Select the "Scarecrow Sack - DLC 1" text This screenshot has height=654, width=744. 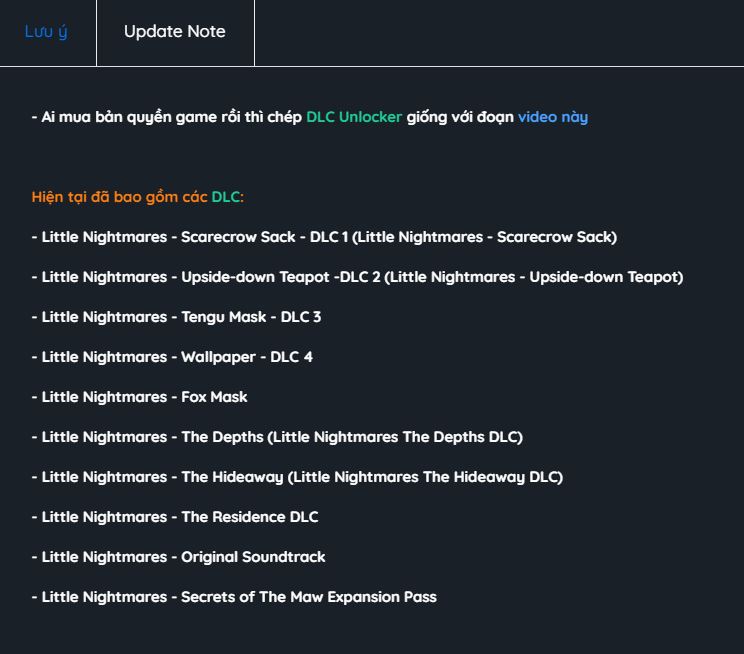(264, 237)
